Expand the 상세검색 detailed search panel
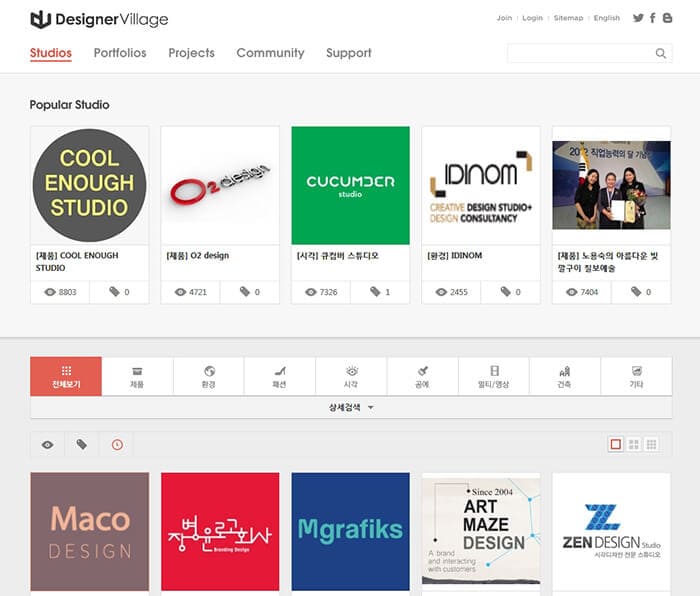This screenshot has height=596, width=700. click(350, 407)
